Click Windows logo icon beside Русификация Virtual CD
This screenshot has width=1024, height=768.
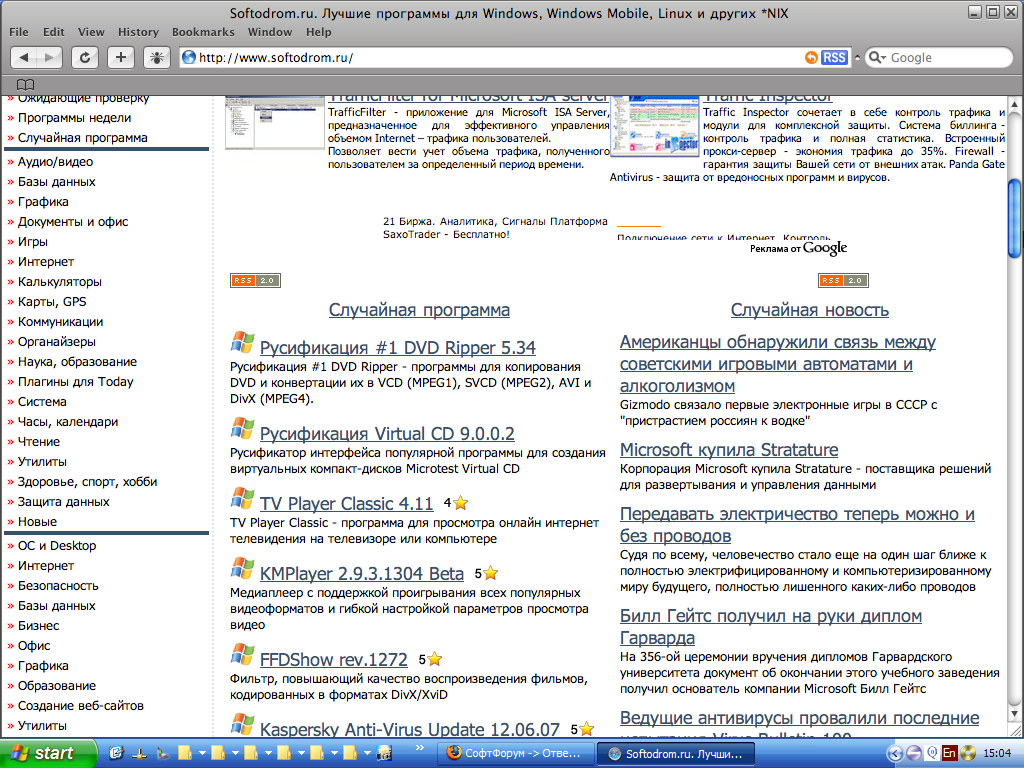[242, 429]
